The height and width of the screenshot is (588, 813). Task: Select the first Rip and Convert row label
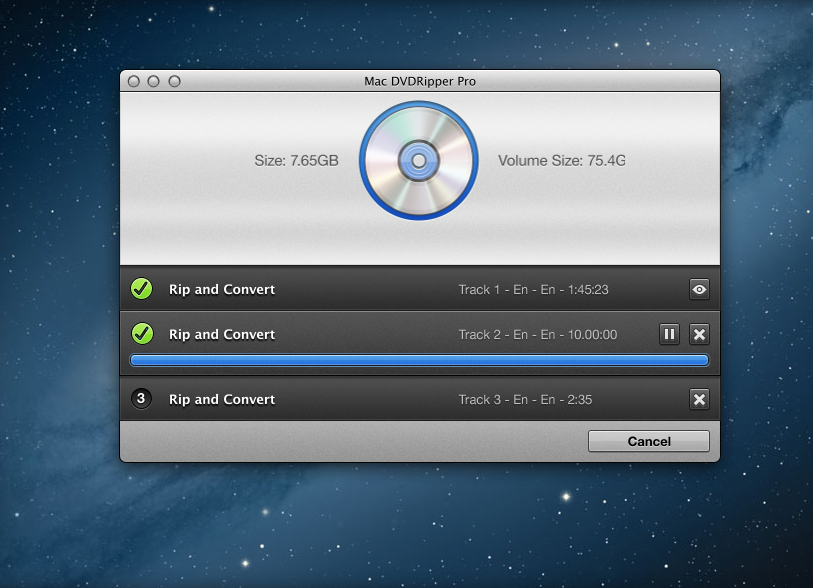click(x=222, y=289)
